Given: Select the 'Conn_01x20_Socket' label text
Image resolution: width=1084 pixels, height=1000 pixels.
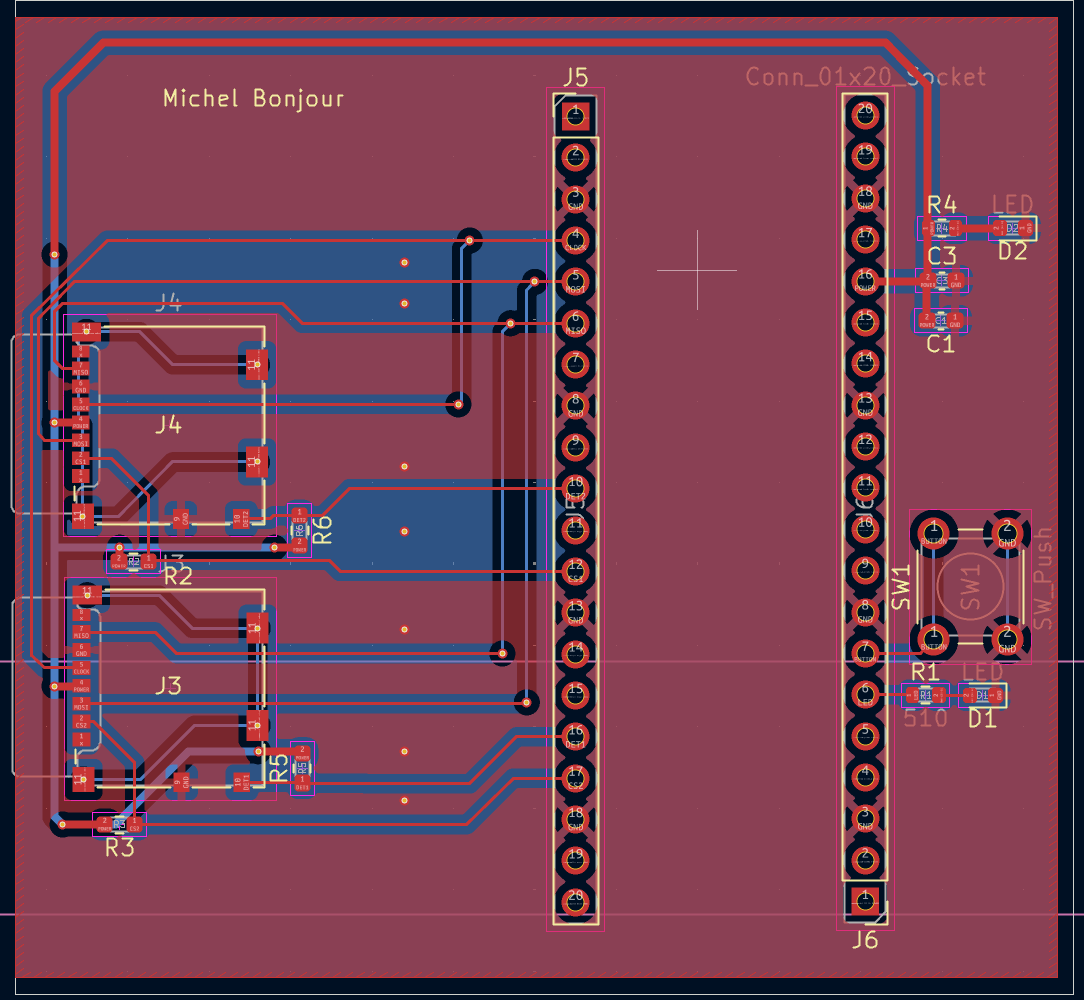Looking at the screenshot, I should [866, 76].
